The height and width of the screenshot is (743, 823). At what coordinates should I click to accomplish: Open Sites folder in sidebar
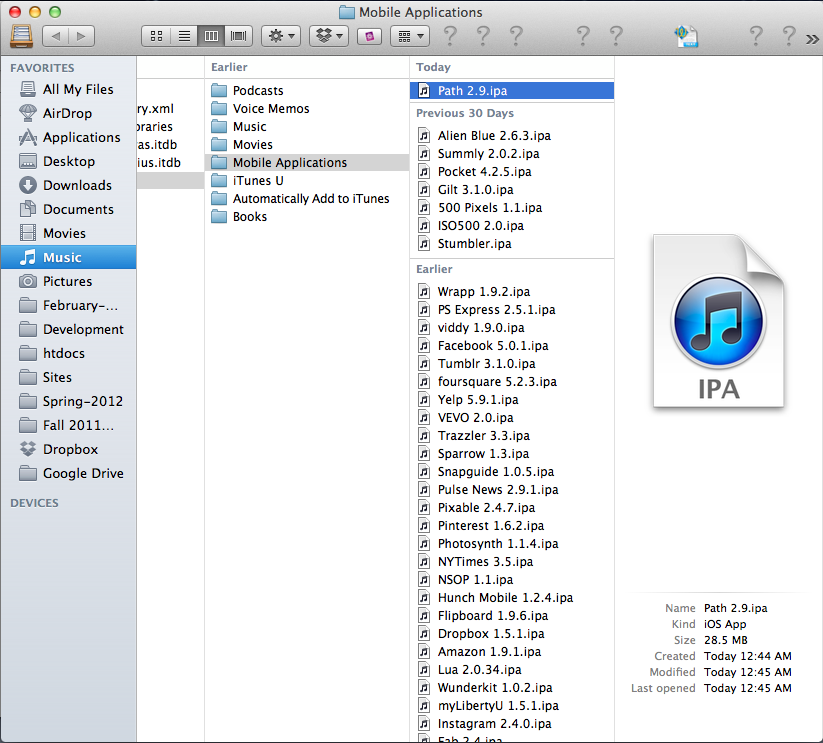68,377
